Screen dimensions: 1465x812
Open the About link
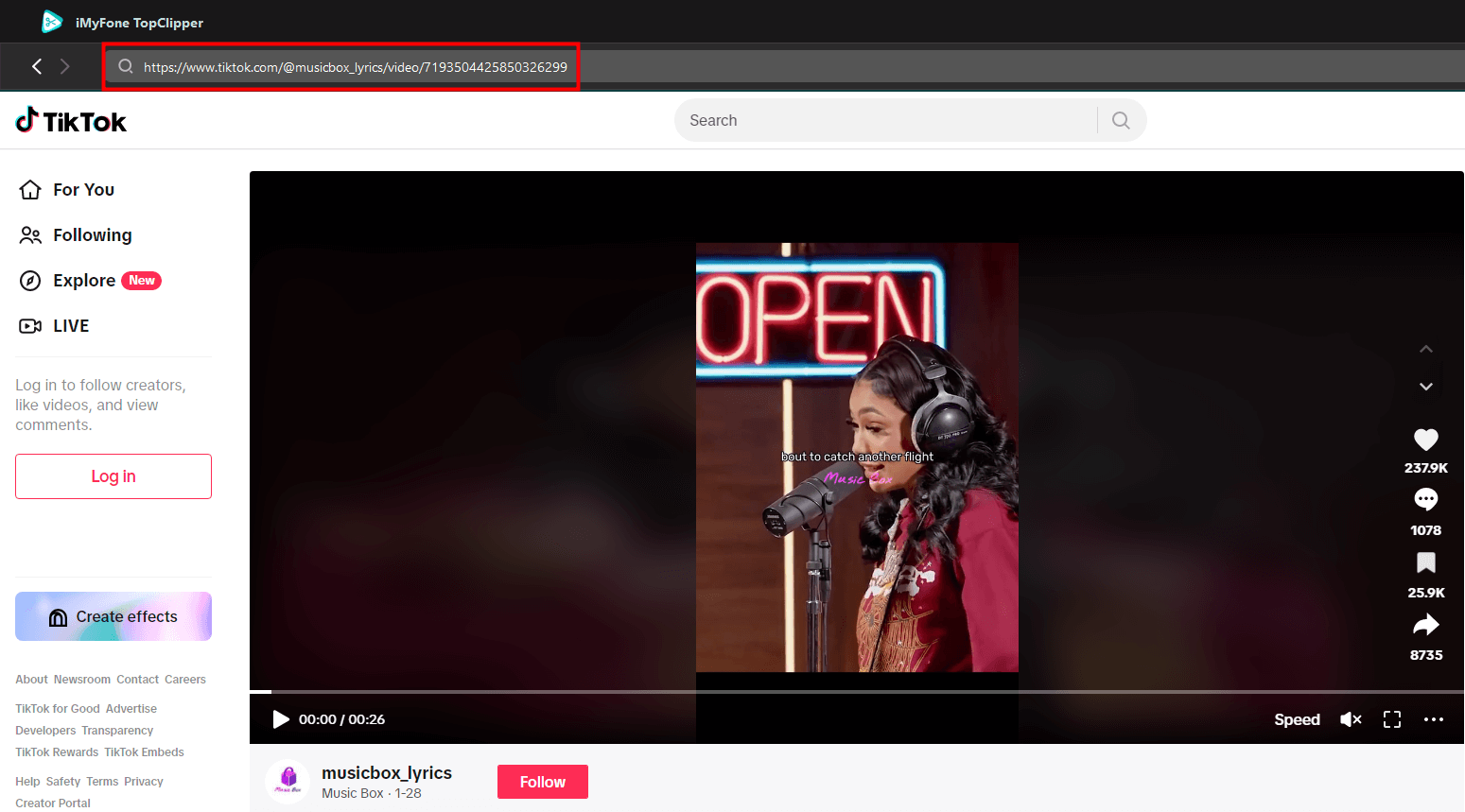tap(31, 680)
